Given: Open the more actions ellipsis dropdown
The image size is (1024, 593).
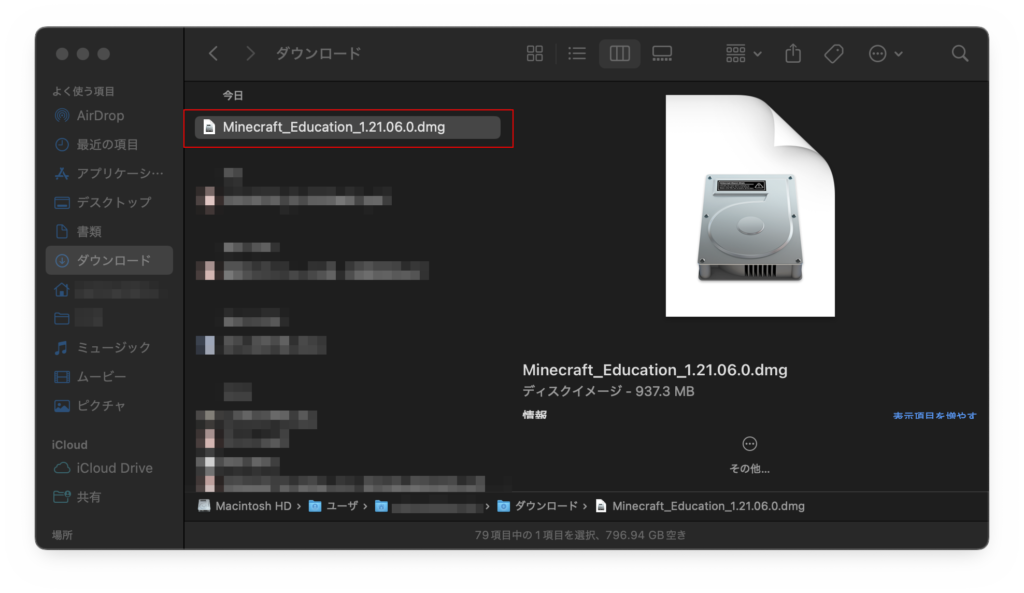Looking at the screenshot, I should coord(885,54).
